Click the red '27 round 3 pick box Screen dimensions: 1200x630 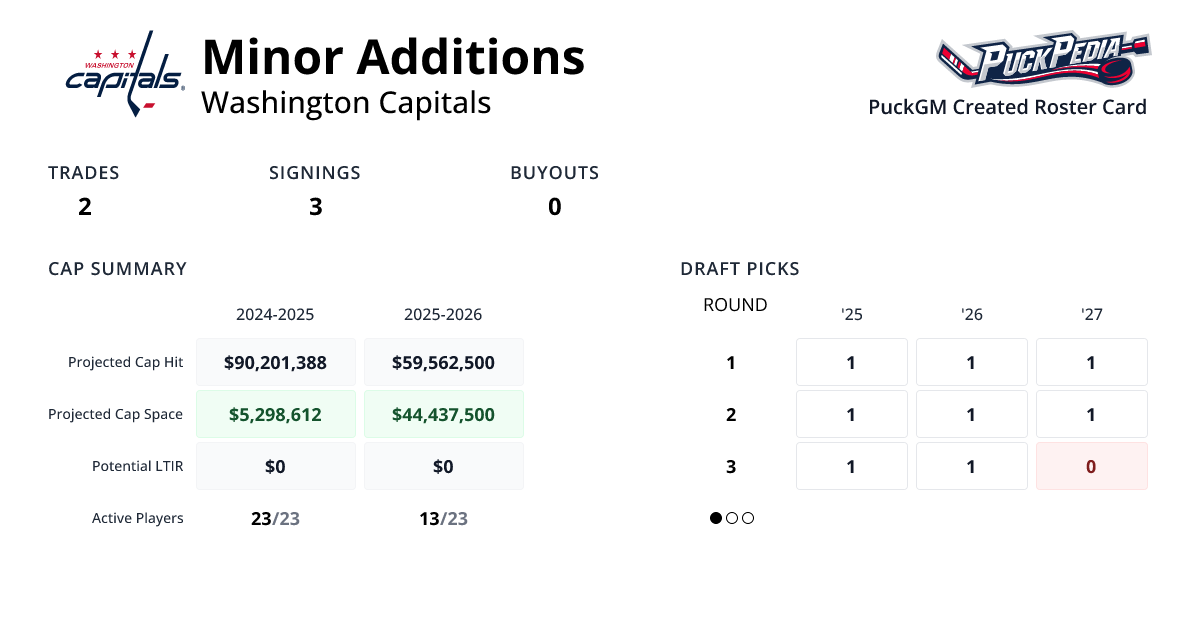pyautogui.click(x=1091, y=466)
